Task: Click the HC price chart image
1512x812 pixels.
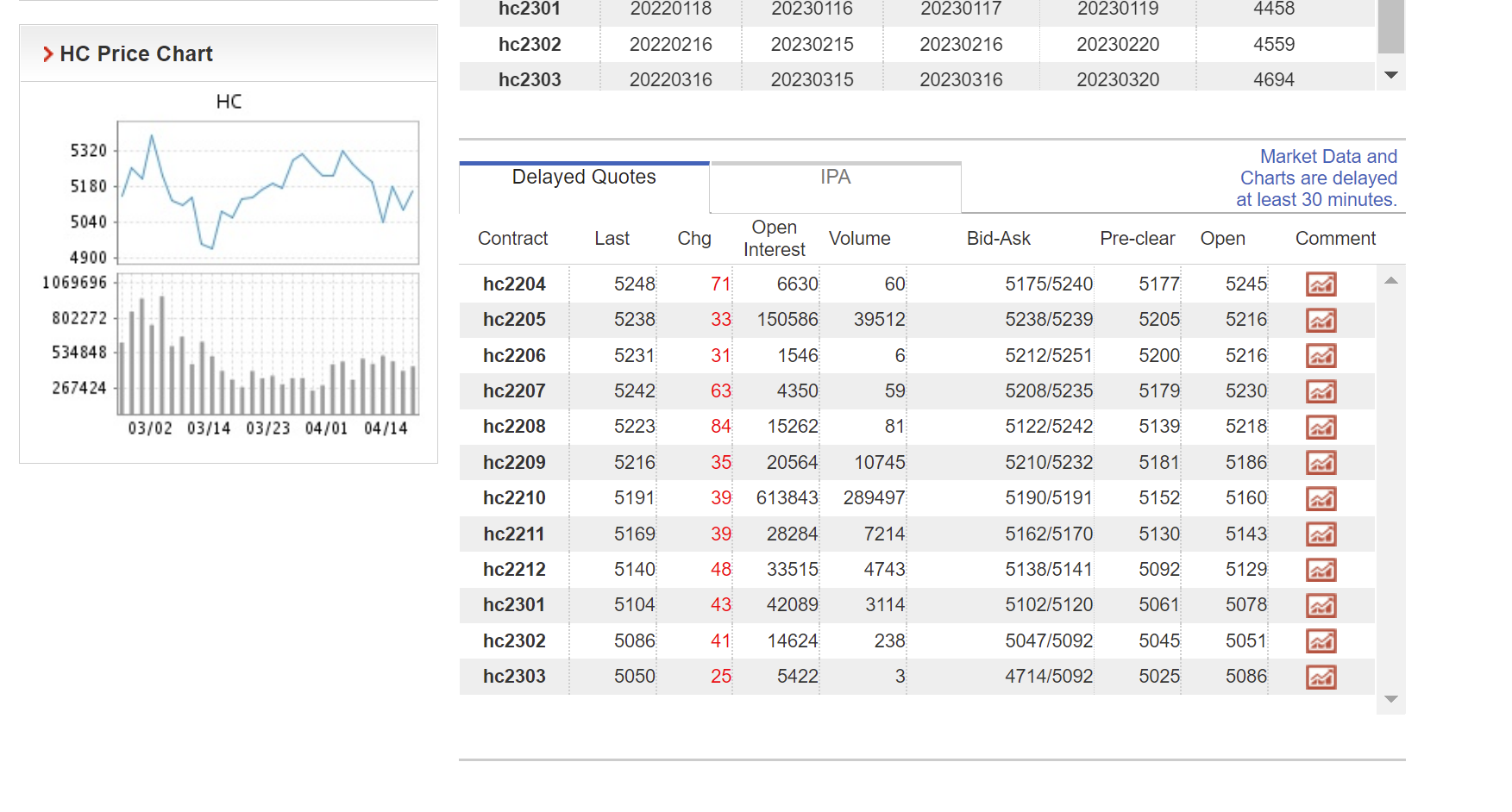Action: coord(229,267)
